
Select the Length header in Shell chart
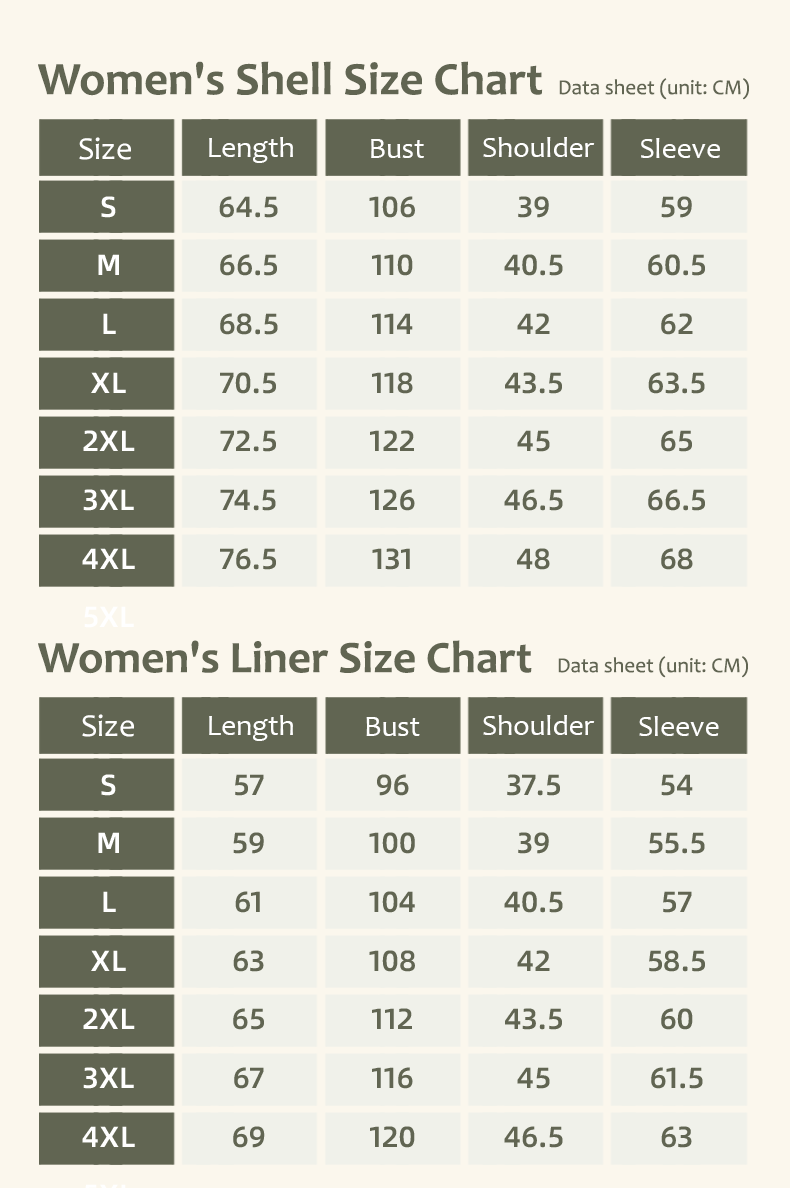pos(249,148)
